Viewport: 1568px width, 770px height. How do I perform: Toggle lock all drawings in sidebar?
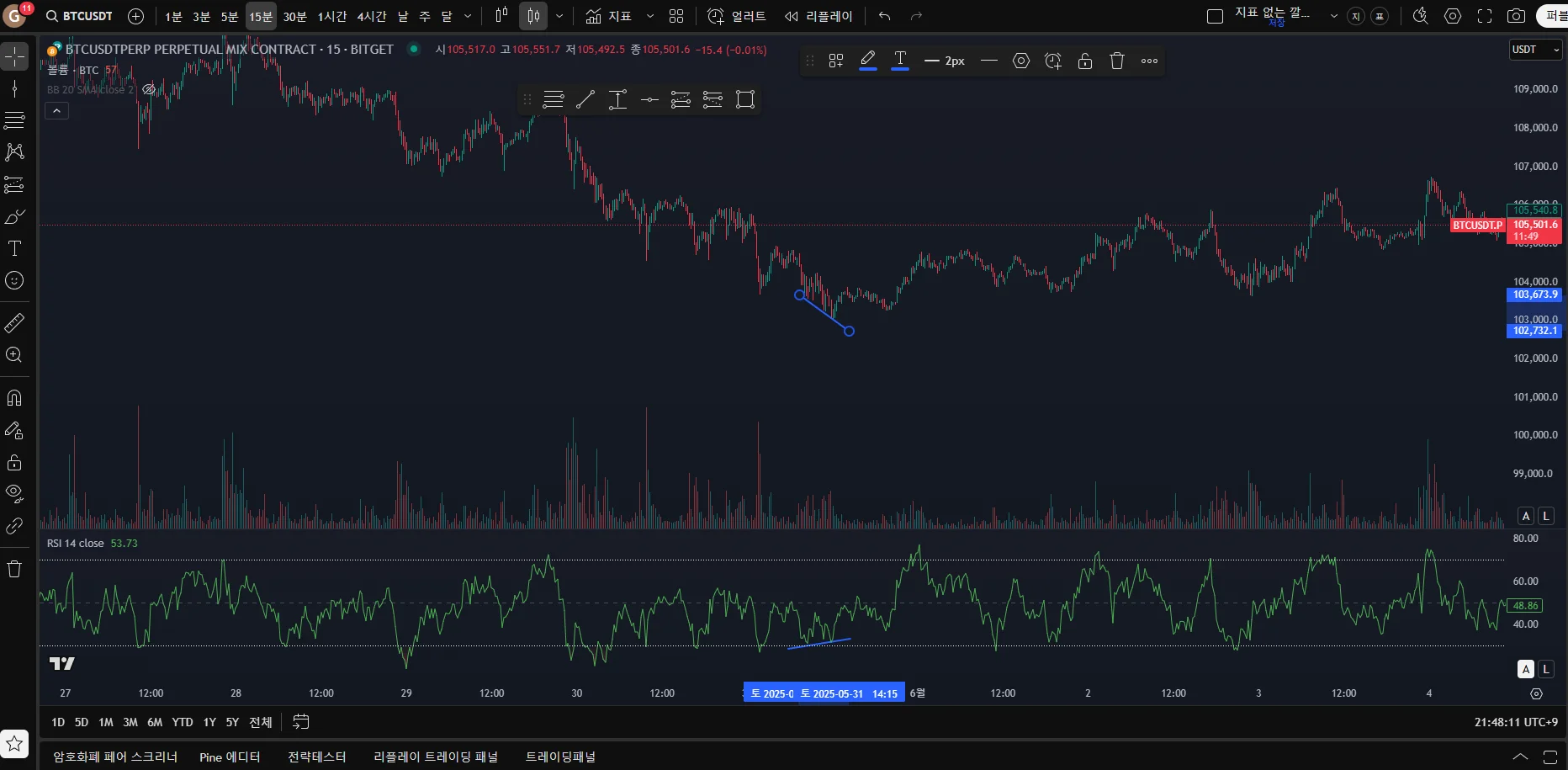[14, 462]
